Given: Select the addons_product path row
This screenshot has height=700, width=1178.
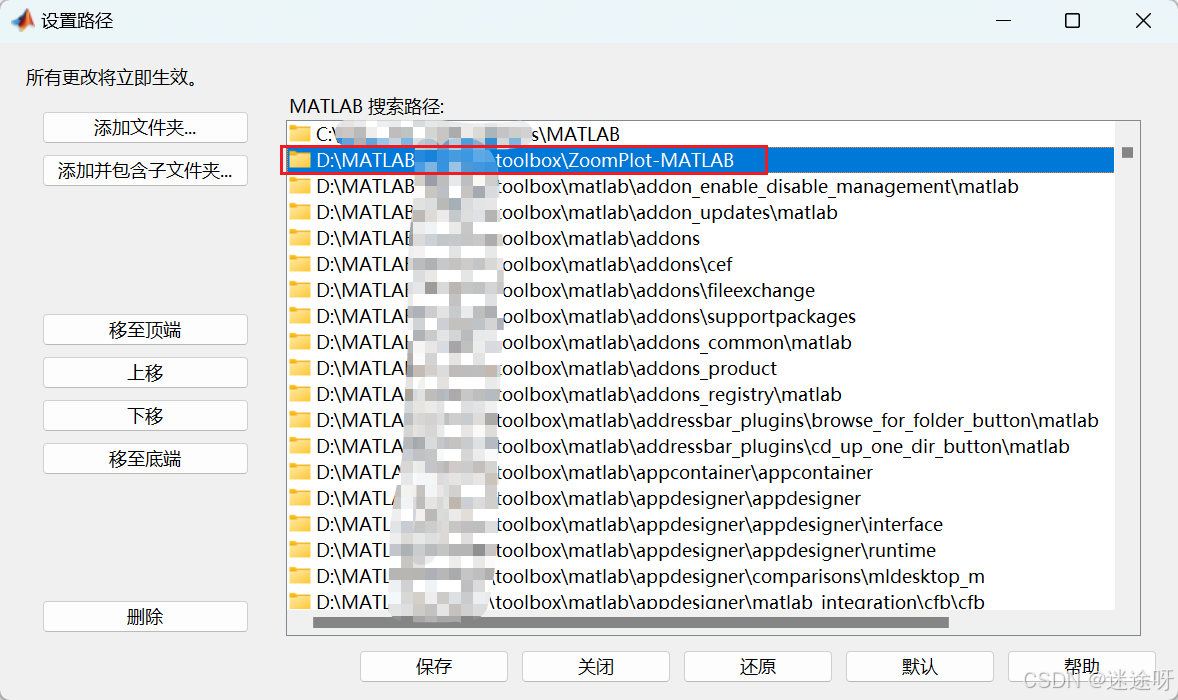Looking at the screenshot, I should click(700, 368).
